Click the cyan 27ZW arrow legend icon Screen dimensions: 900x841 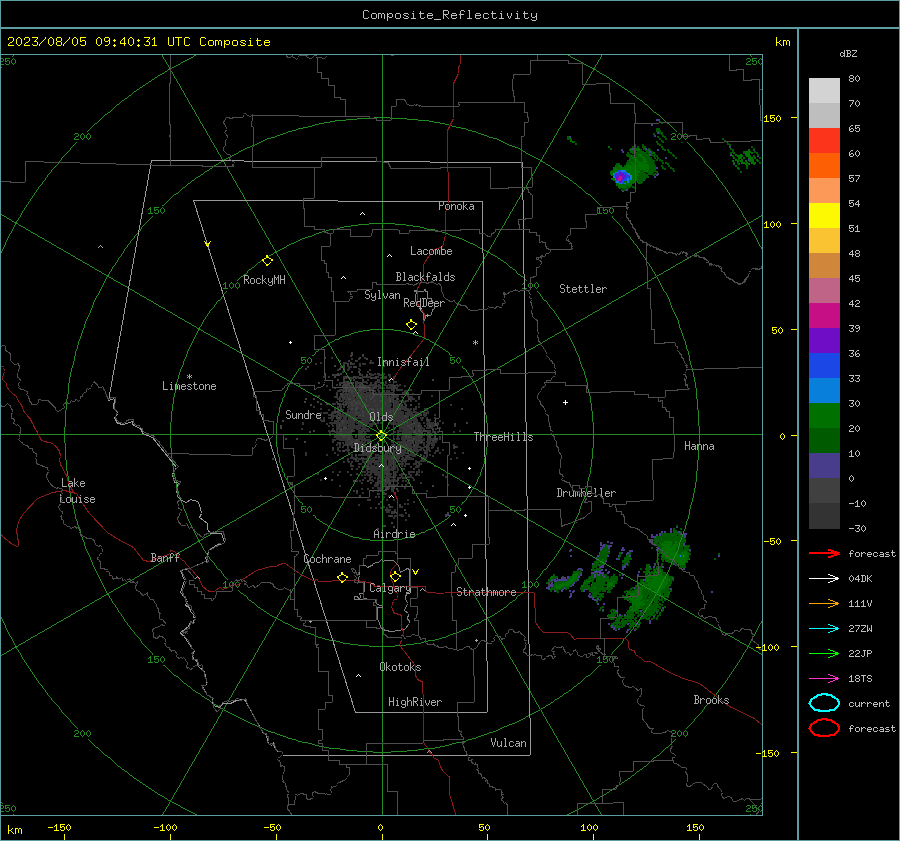[x=824, y=629]
